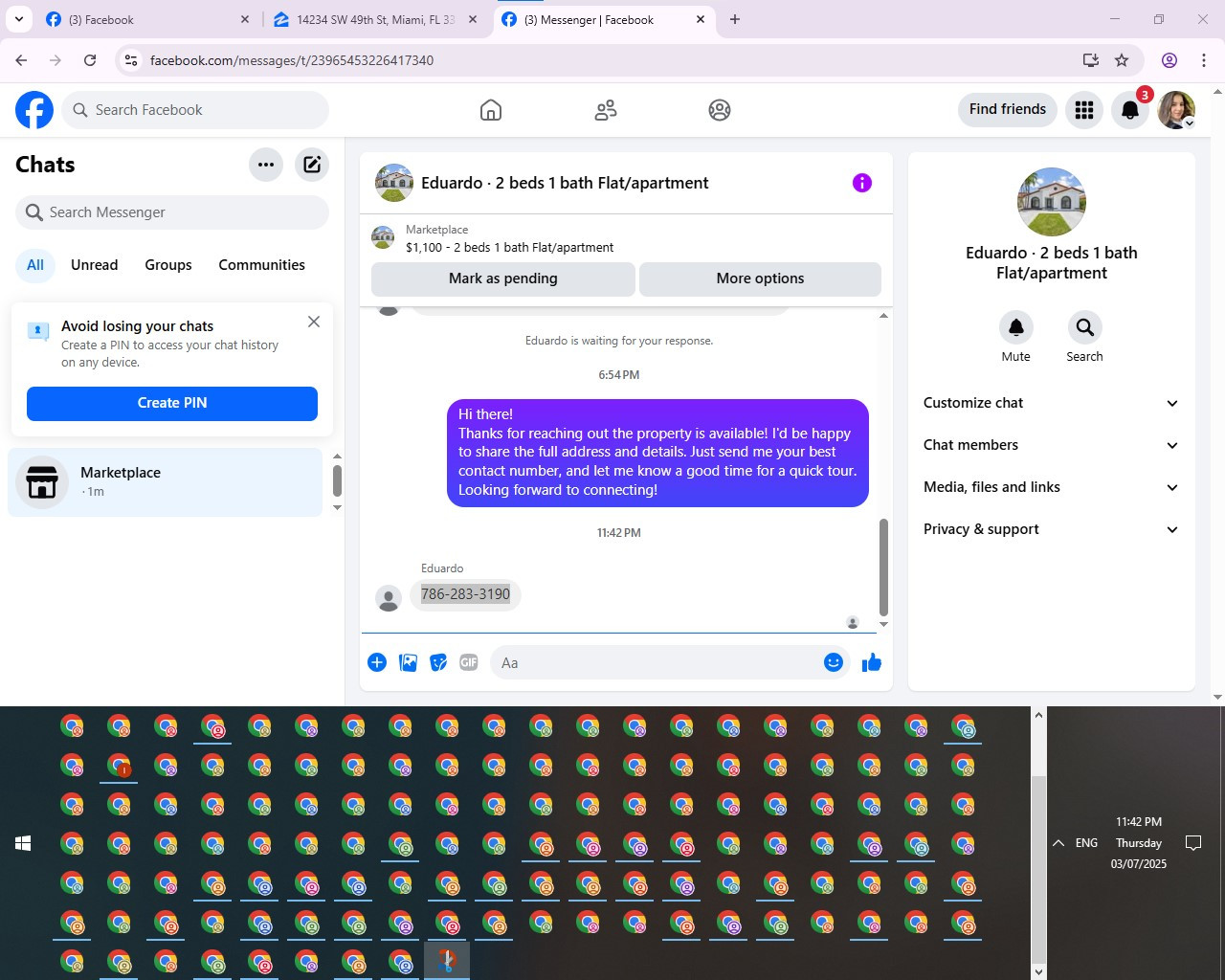Click the 786-283-3190 message bubble
1225x980 pixels.
pyautogui.click(x=466, y=594)
